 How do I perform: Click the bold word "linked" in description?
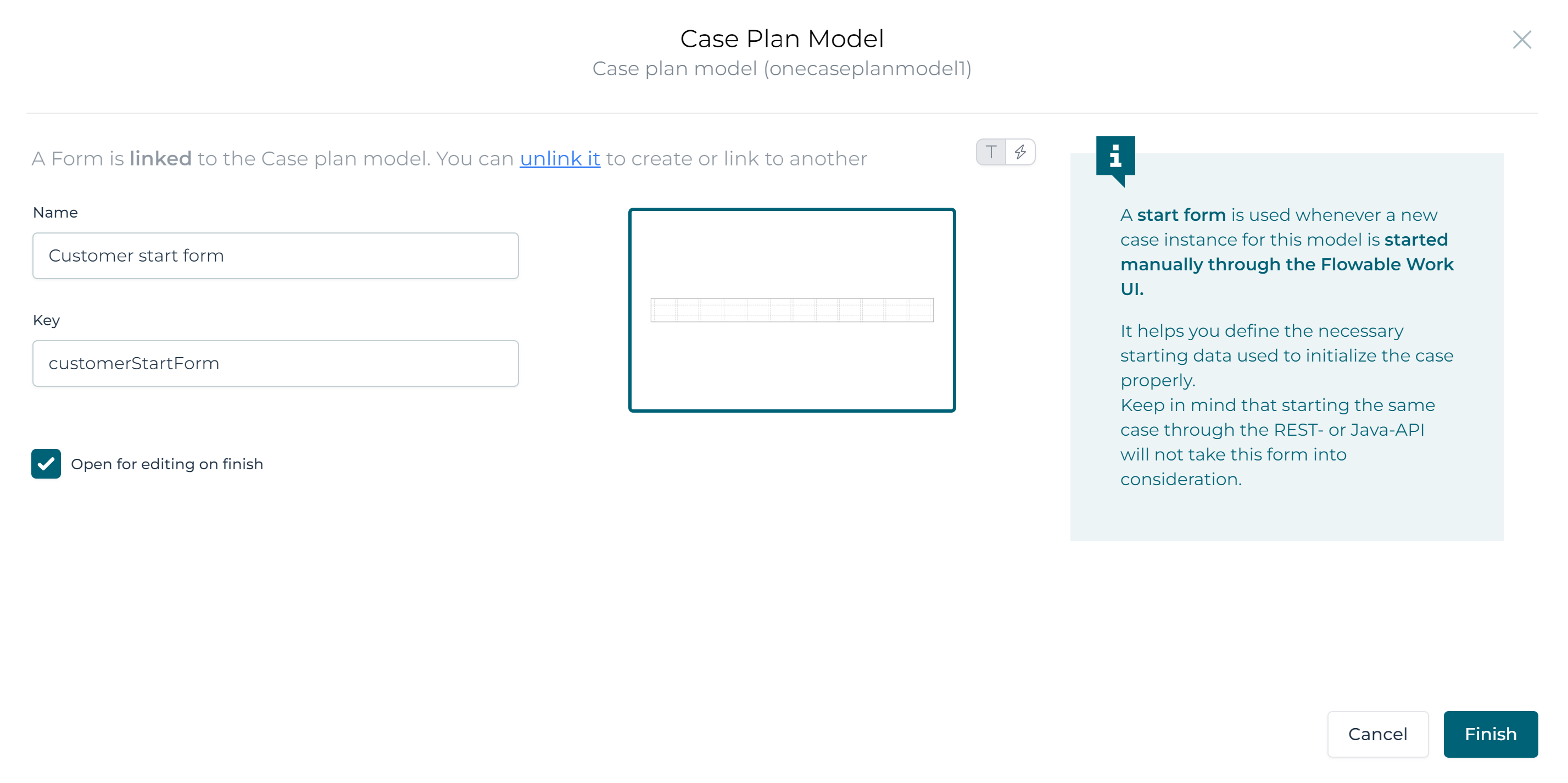[160, 159]
